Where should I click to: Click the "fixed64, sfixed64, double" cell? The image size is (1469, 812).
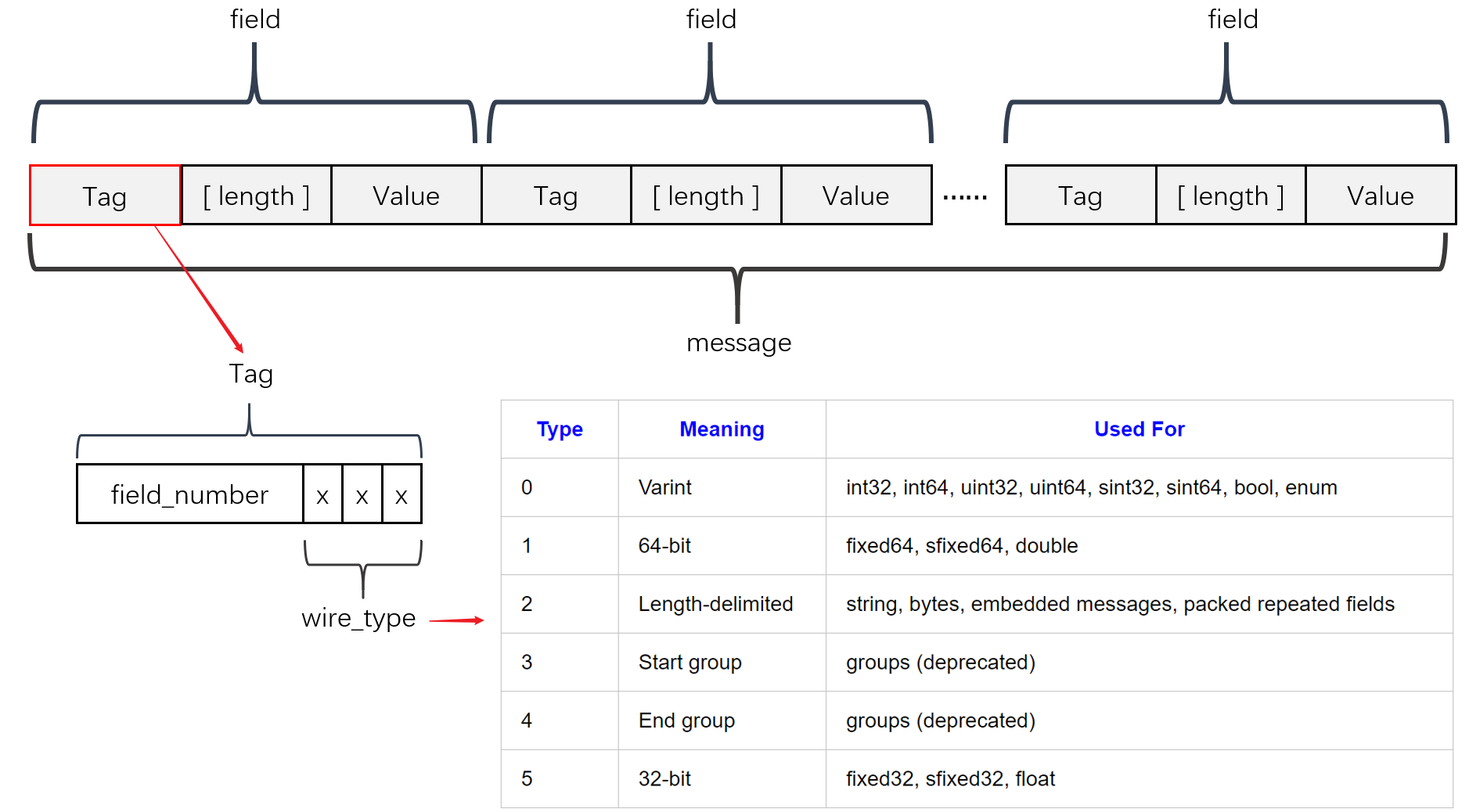[961, 545]
